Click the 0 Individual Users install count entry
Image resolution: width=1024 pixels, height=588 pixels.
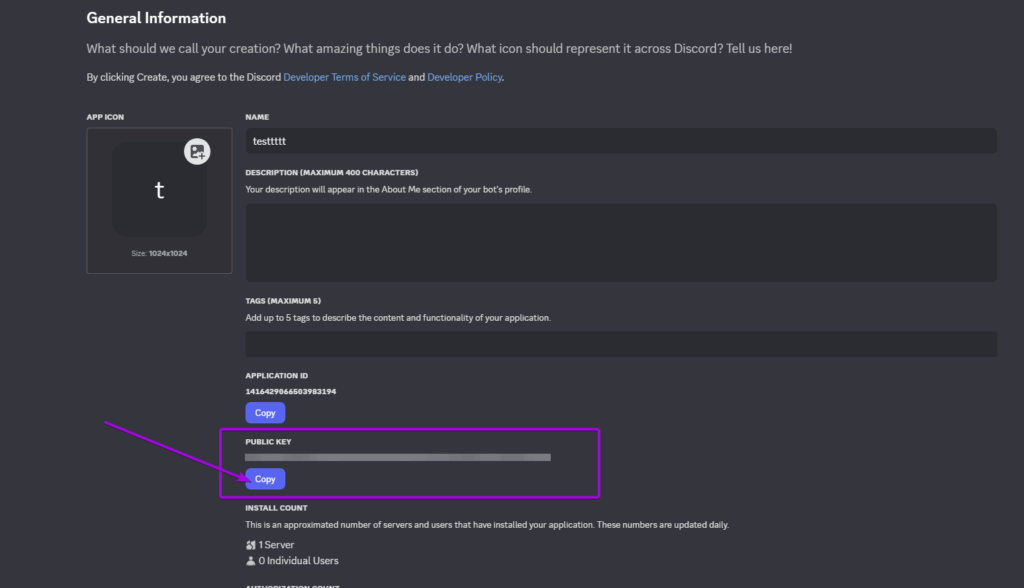coord(292,560)
